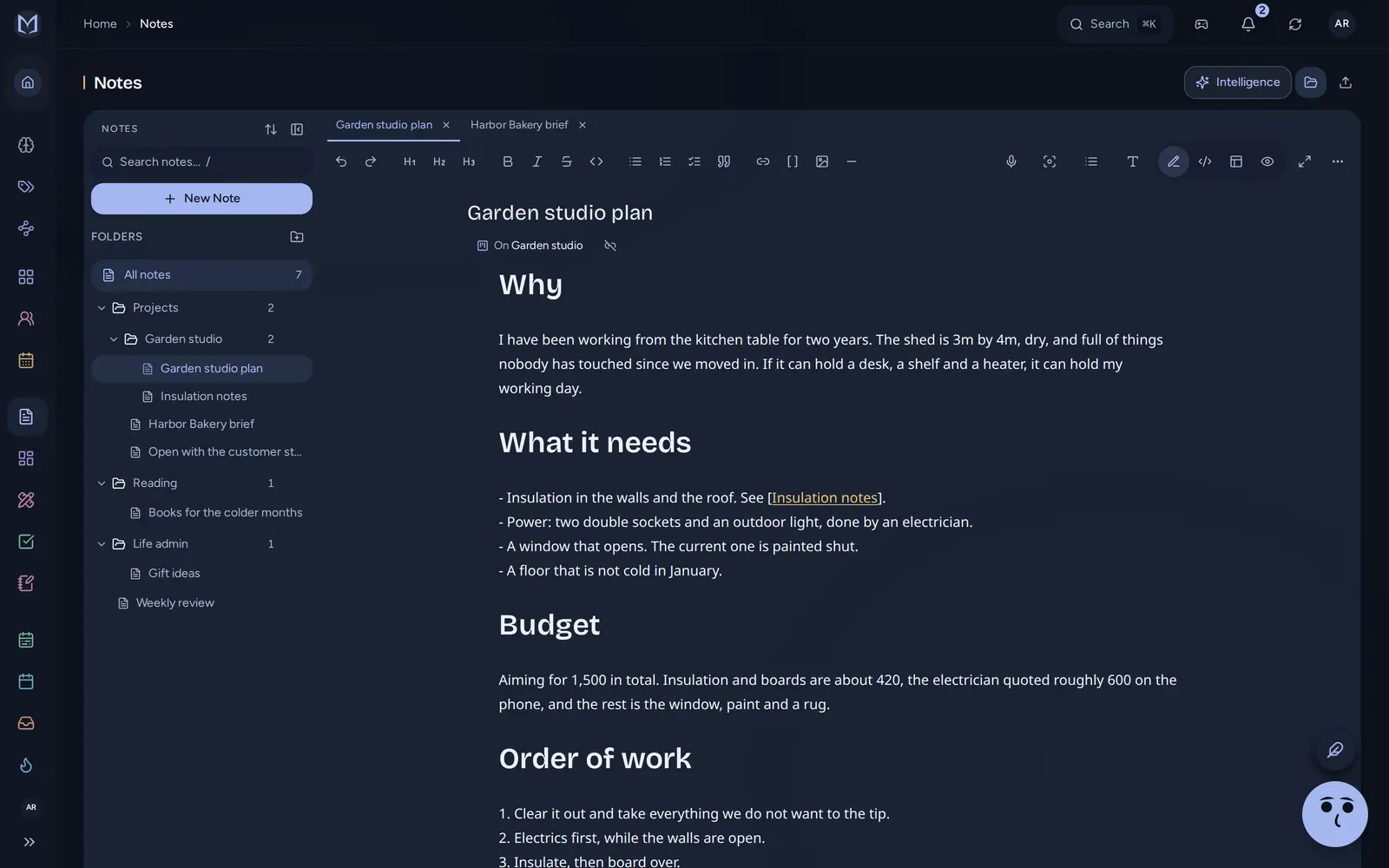Switch to preview mode eye icon
Viewport: 1389px width, 868px height.
(x=1267, y=161)
